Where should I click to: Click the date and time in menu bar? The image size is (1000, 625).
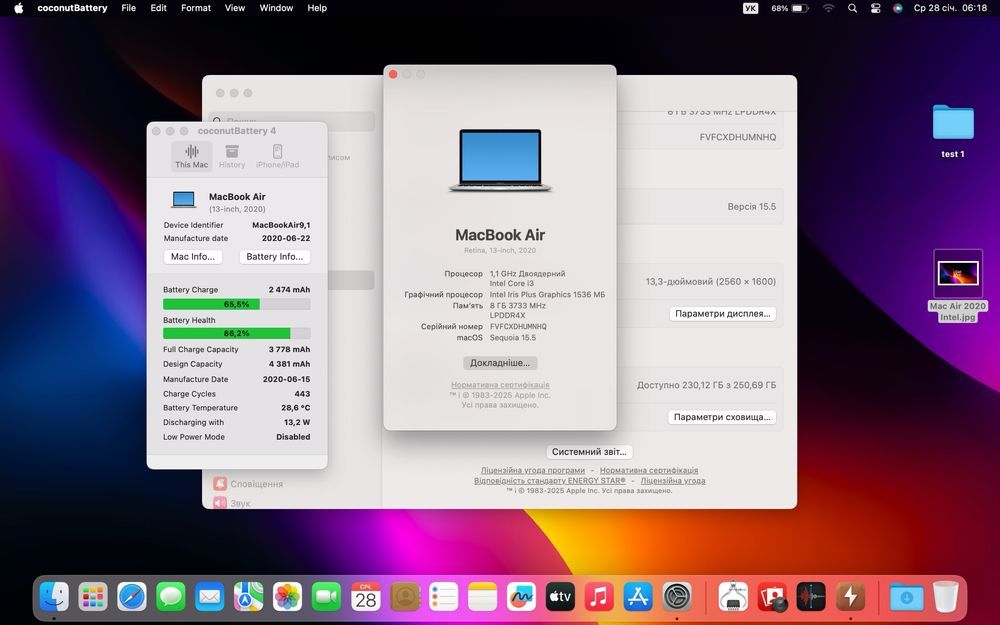coord(950,8)
